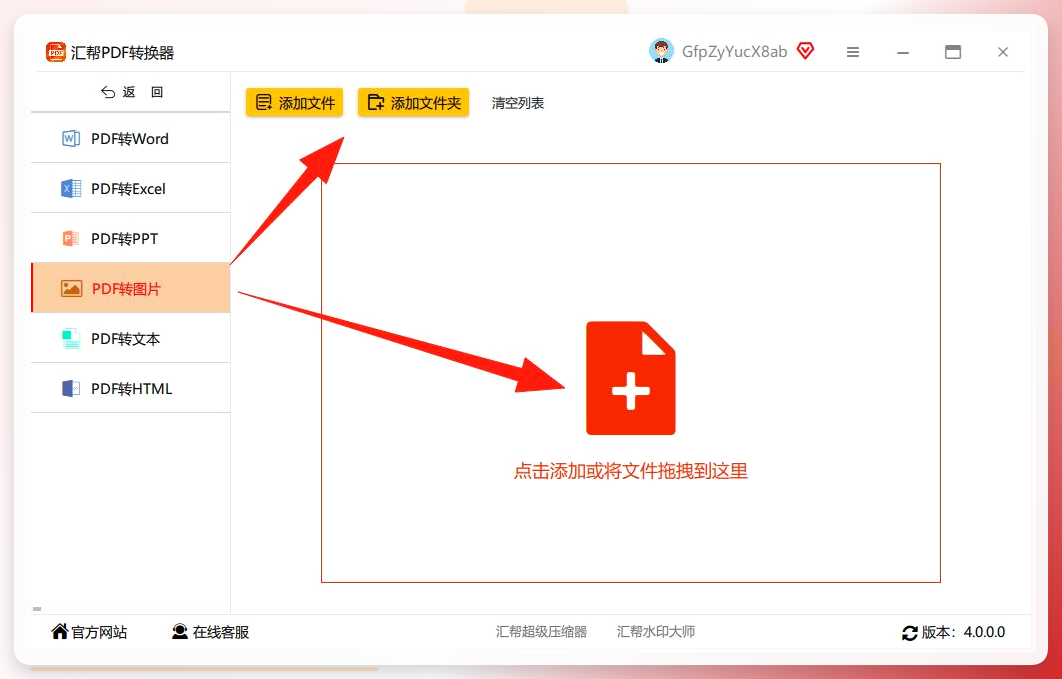Screen dimensions: 1062x679
Task: Click the red add-file plus icon
Action: point(631,378)
